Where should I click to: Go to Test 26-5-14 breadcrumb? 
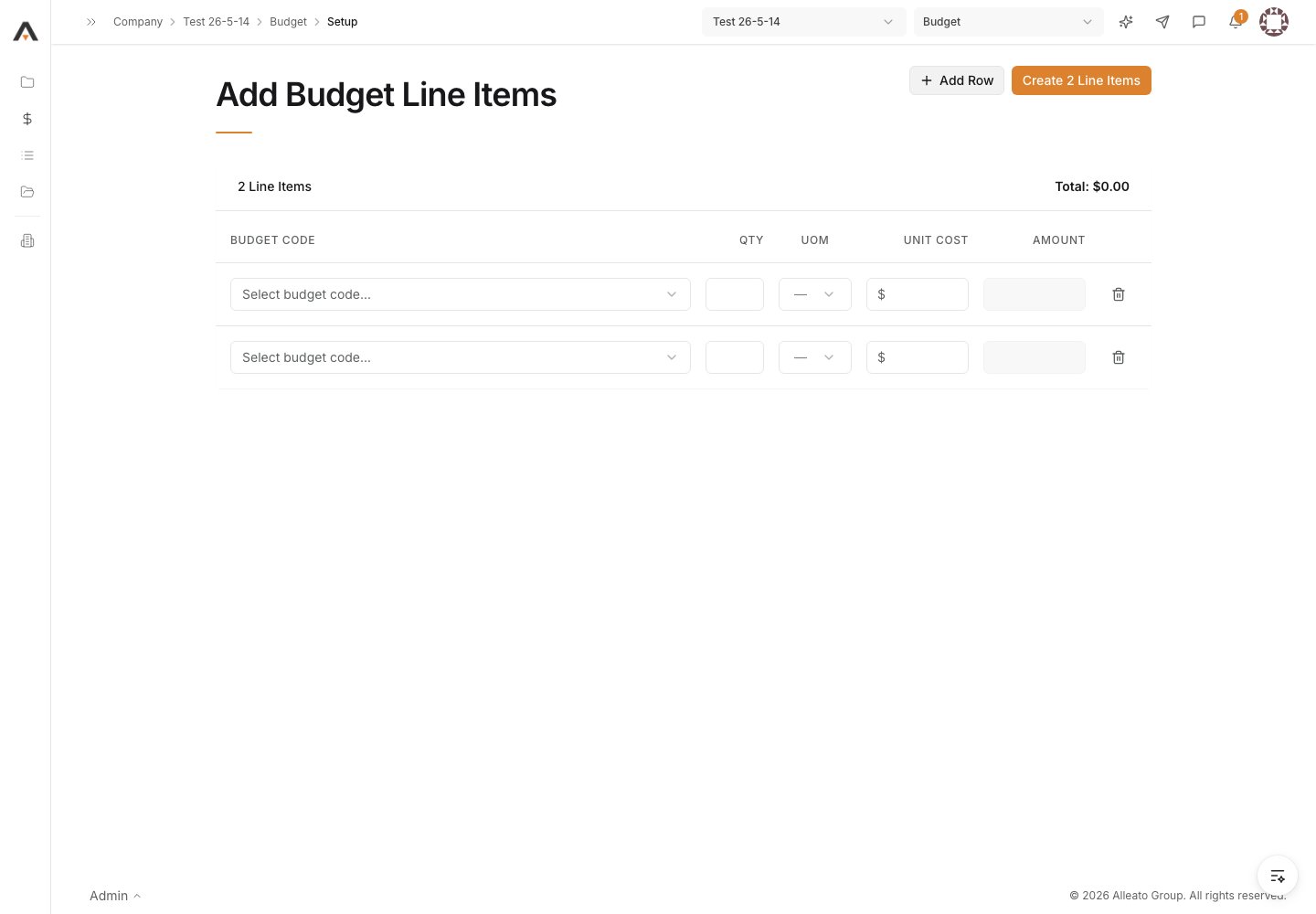click(x=216, y=22)
